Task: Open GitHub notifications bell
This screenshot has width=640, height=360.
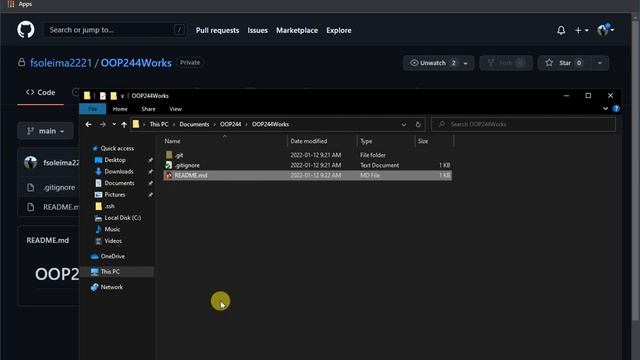Action: pyautogui.click(x=561, y=30)
